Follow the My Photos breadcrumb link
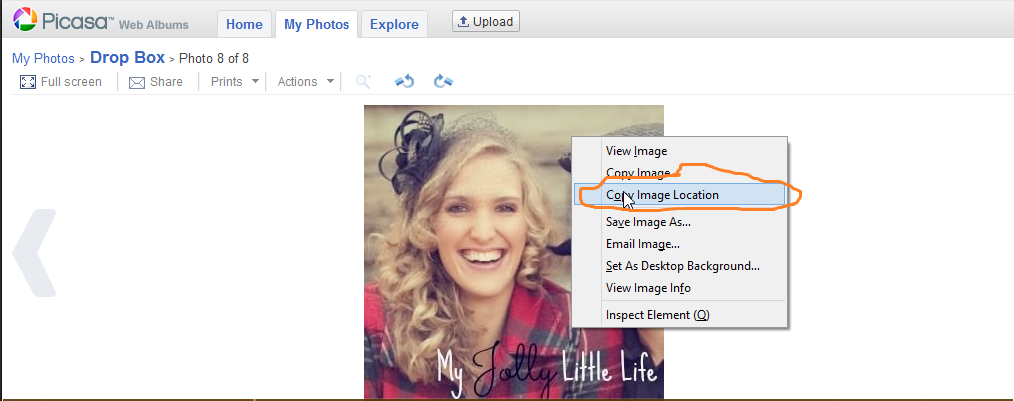 [43, 58]
